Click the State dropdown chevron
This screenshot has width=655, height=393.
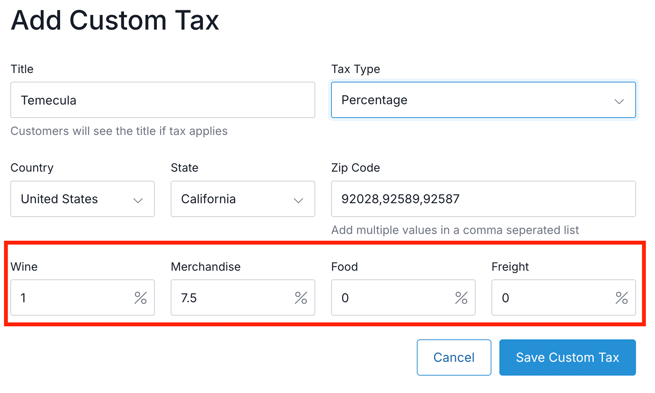coord(298,200)
